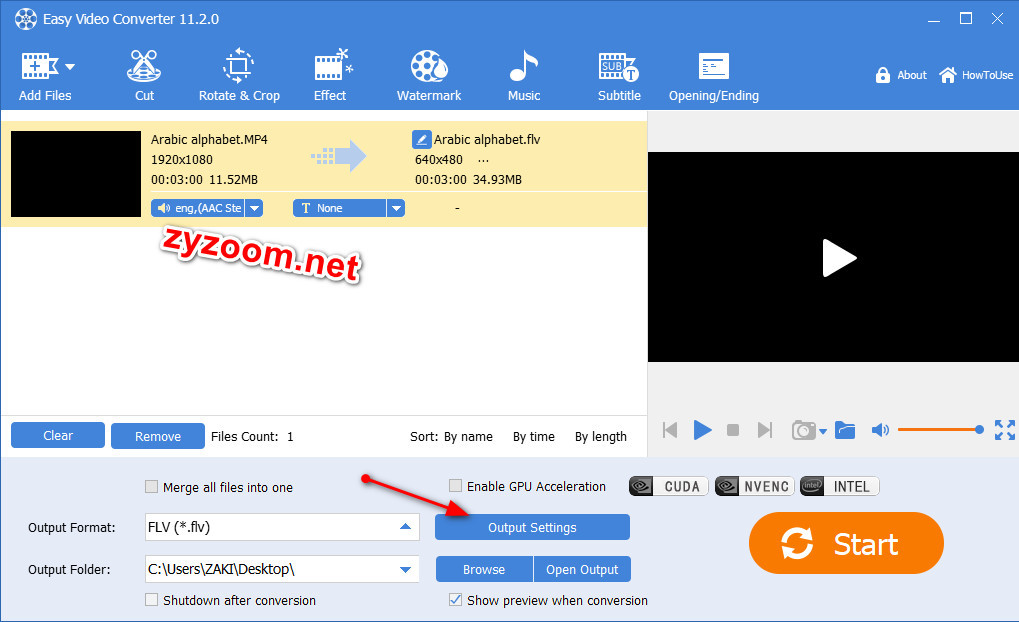Click the Clear button
The width and height of the screenshot is (1019, 622).
[58, 435]
